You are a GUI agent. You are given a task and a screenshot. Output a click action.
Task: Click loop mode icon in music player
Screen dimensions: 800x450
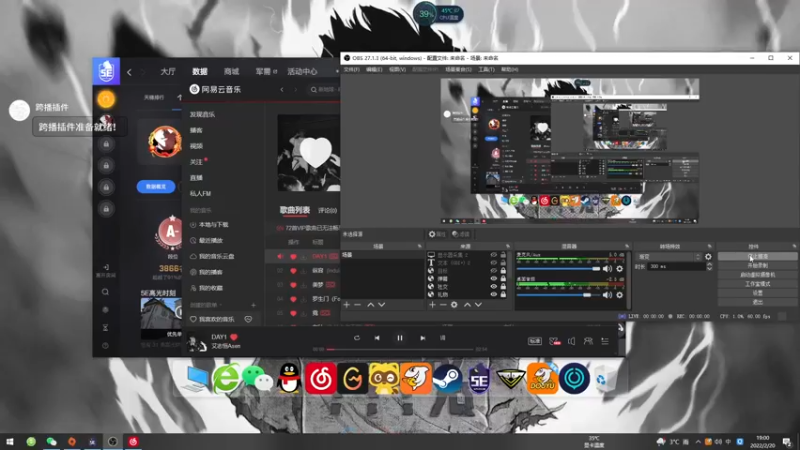click(x=357, y=338)
